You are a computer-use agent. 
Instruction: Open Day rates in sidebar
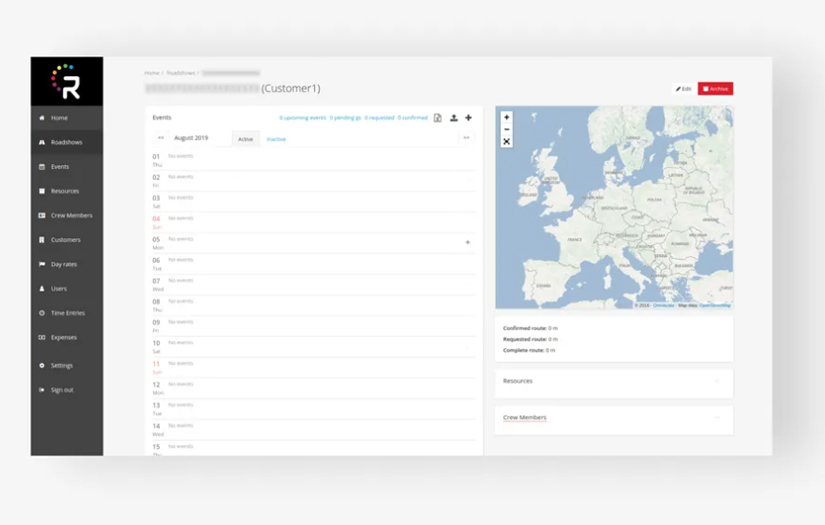click(64, 264)
